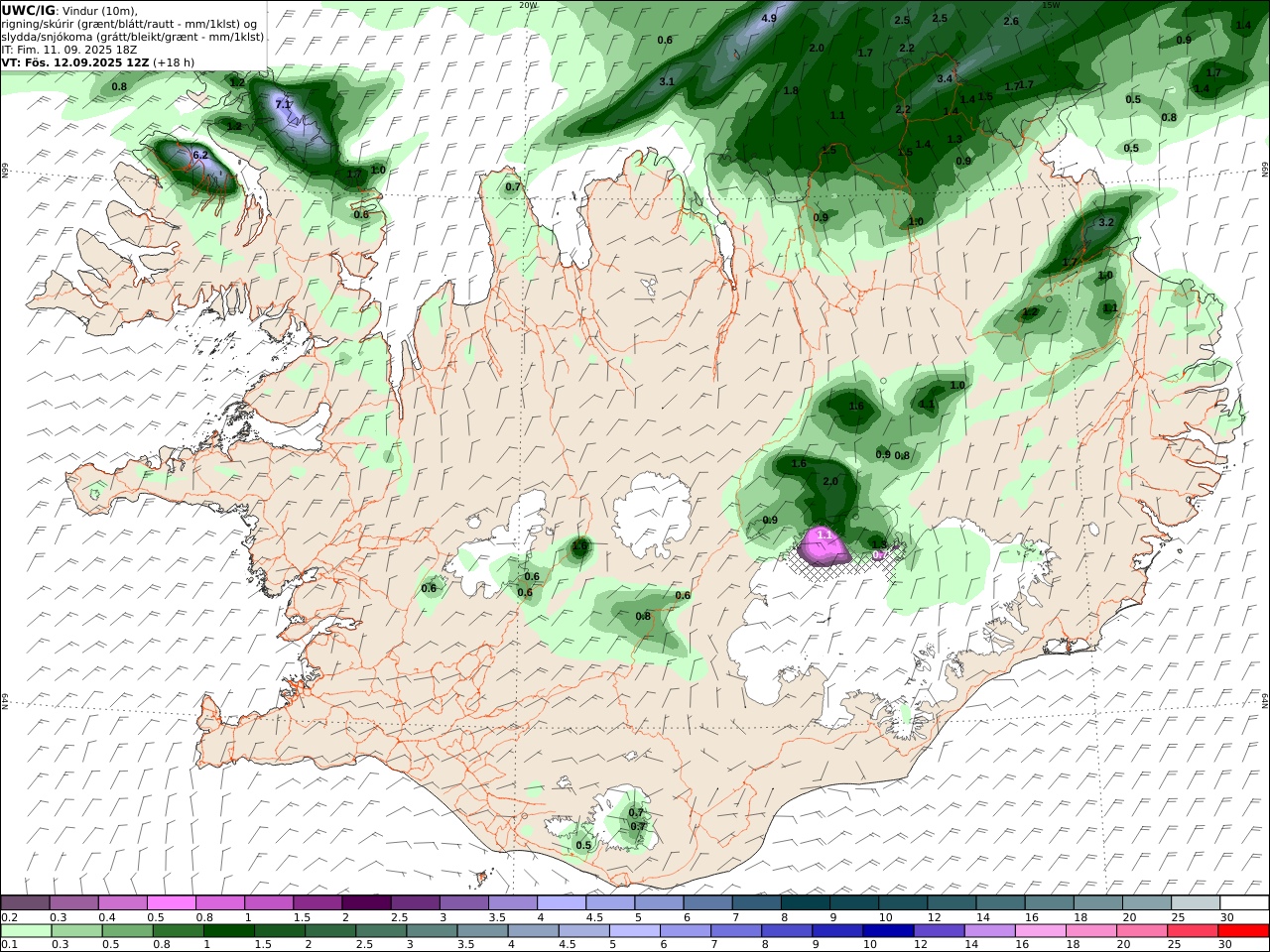
Task: Click the '(+18 h)' forecast offset text
Action: click(174, 62)
